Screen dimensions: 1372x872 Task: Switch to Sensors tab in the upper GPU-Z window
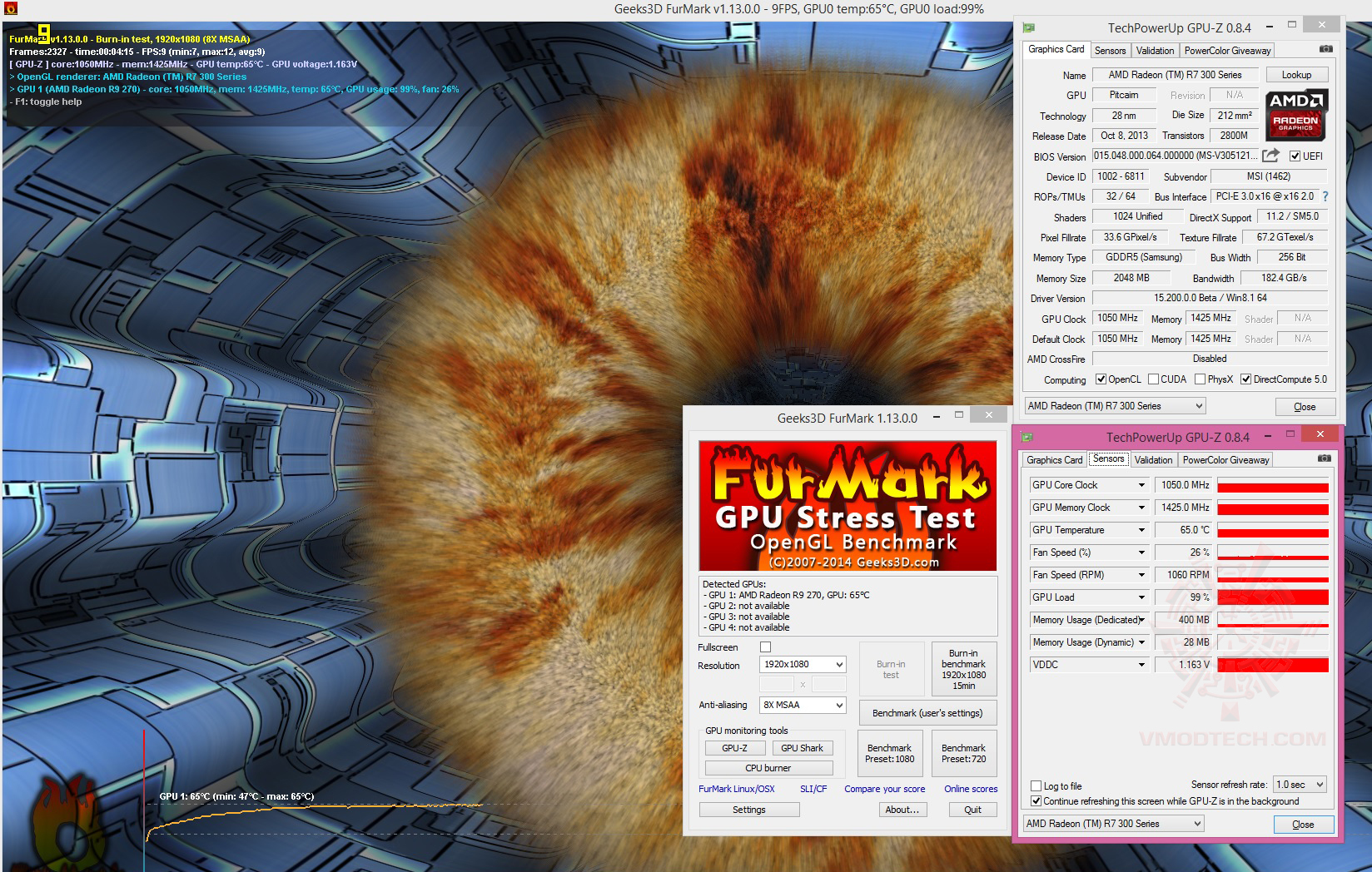pos(1110,51)
